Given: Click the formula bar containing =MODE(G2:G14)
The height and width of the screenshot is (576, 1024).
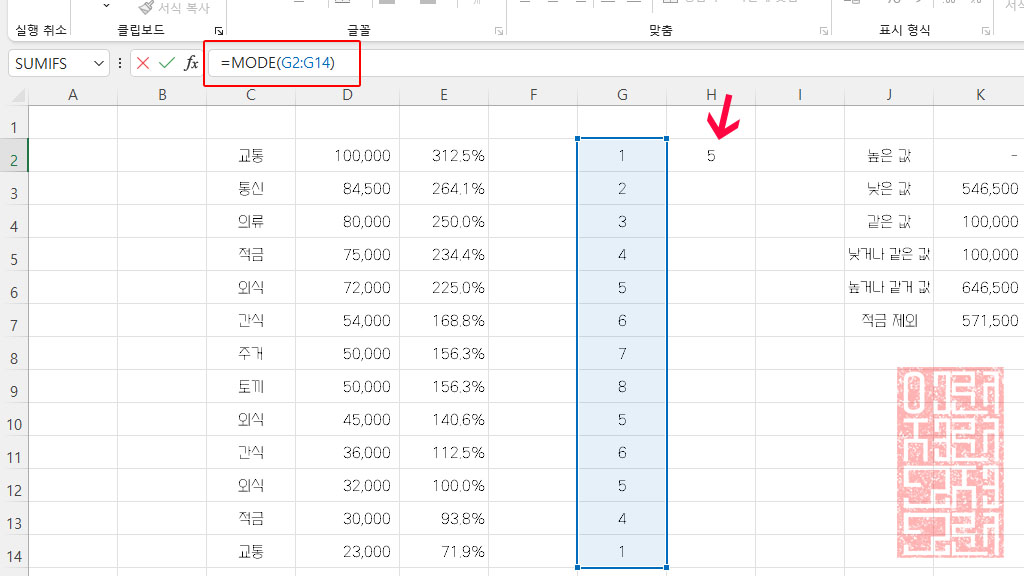Looking at the screenshot, I should (x=281, y=62).
